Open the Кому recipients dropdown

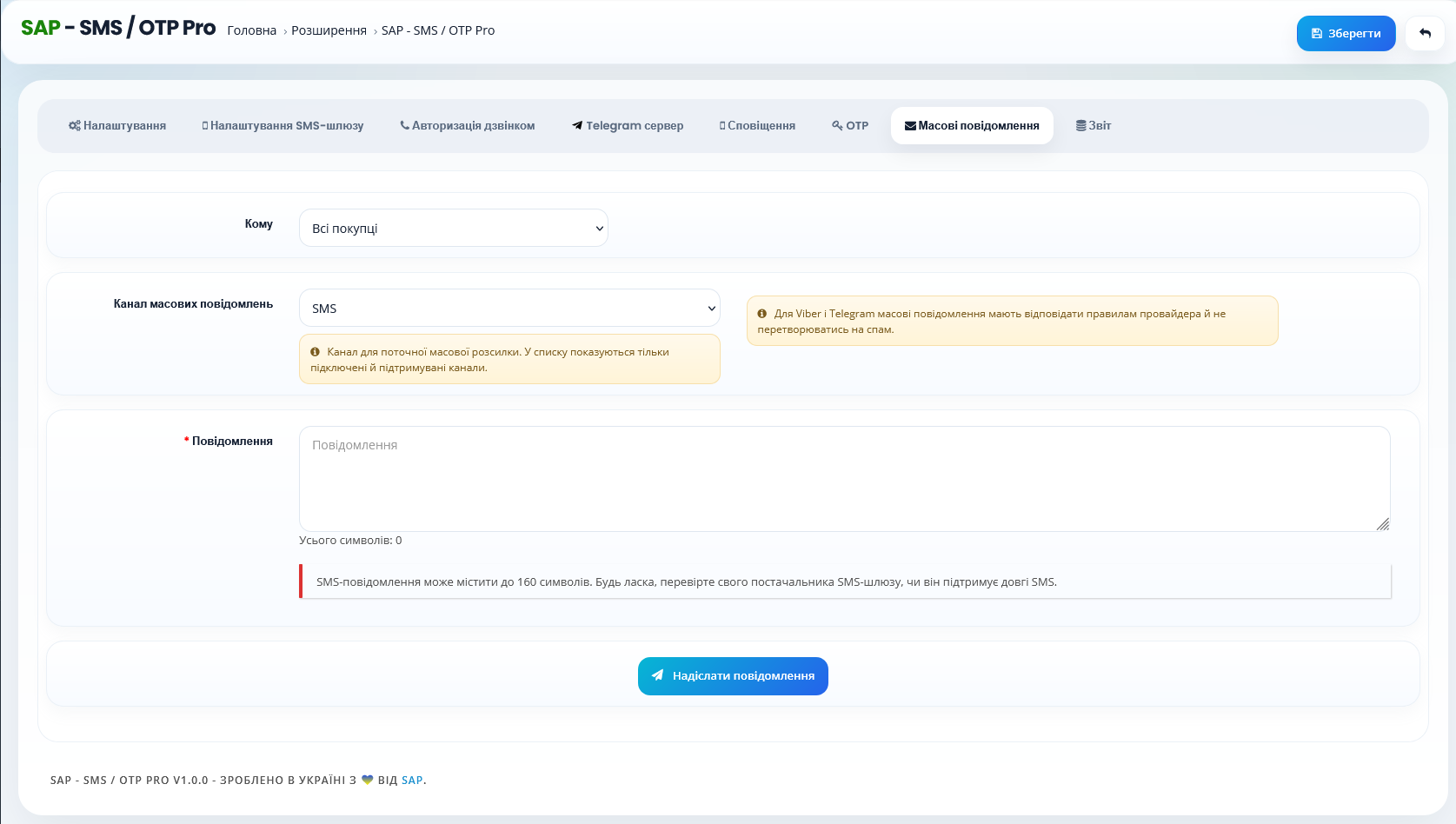(454, 228)
